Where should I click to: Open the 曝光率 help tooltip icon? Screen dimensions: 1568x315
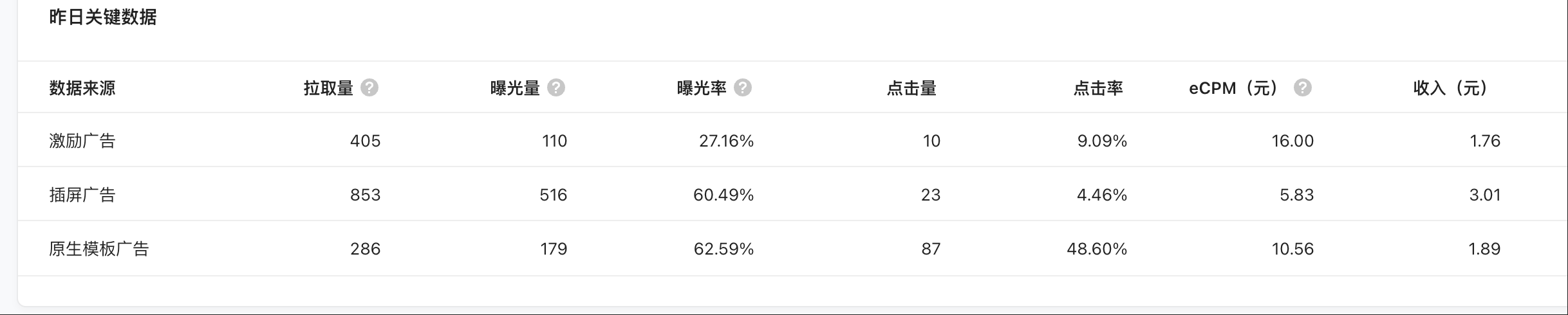pyautogui.click(x=743, y=88)
